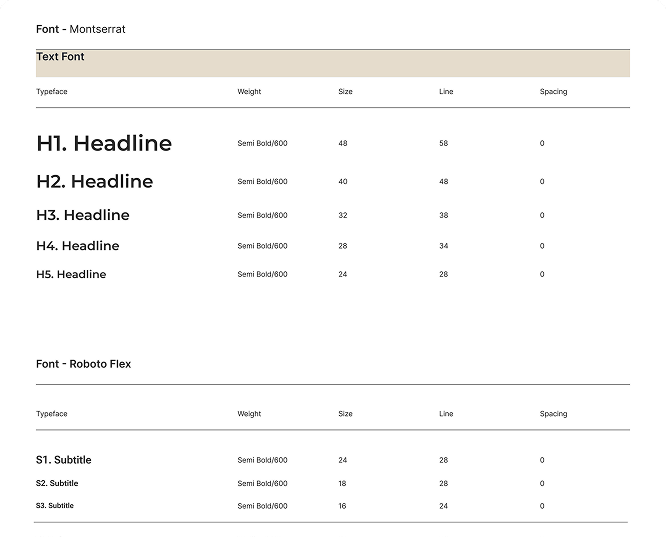This screenshot has width=666, height=537.
Task: Click the 'Text Font' banner label
Action: (60, 57)
